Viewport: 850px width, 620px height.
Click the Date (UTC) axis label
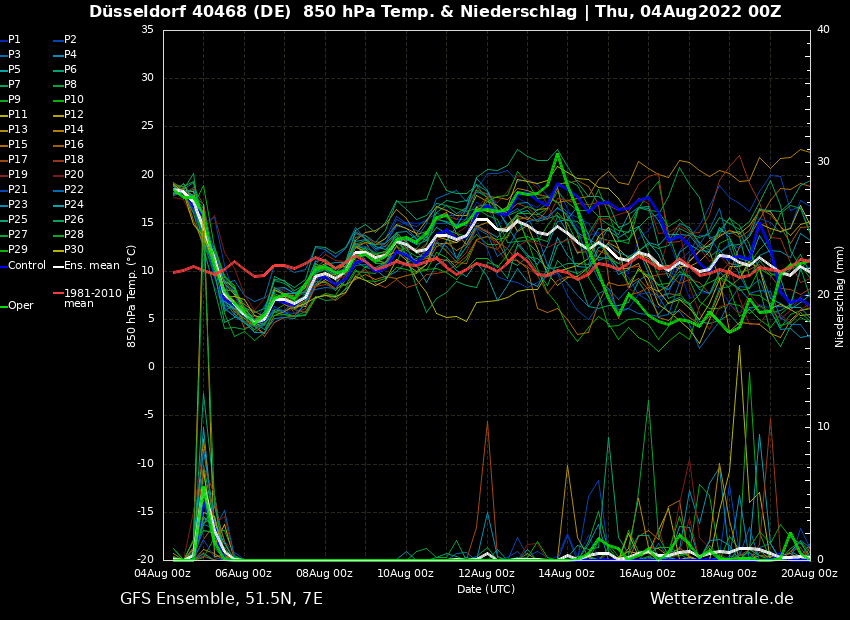[486, 590]
